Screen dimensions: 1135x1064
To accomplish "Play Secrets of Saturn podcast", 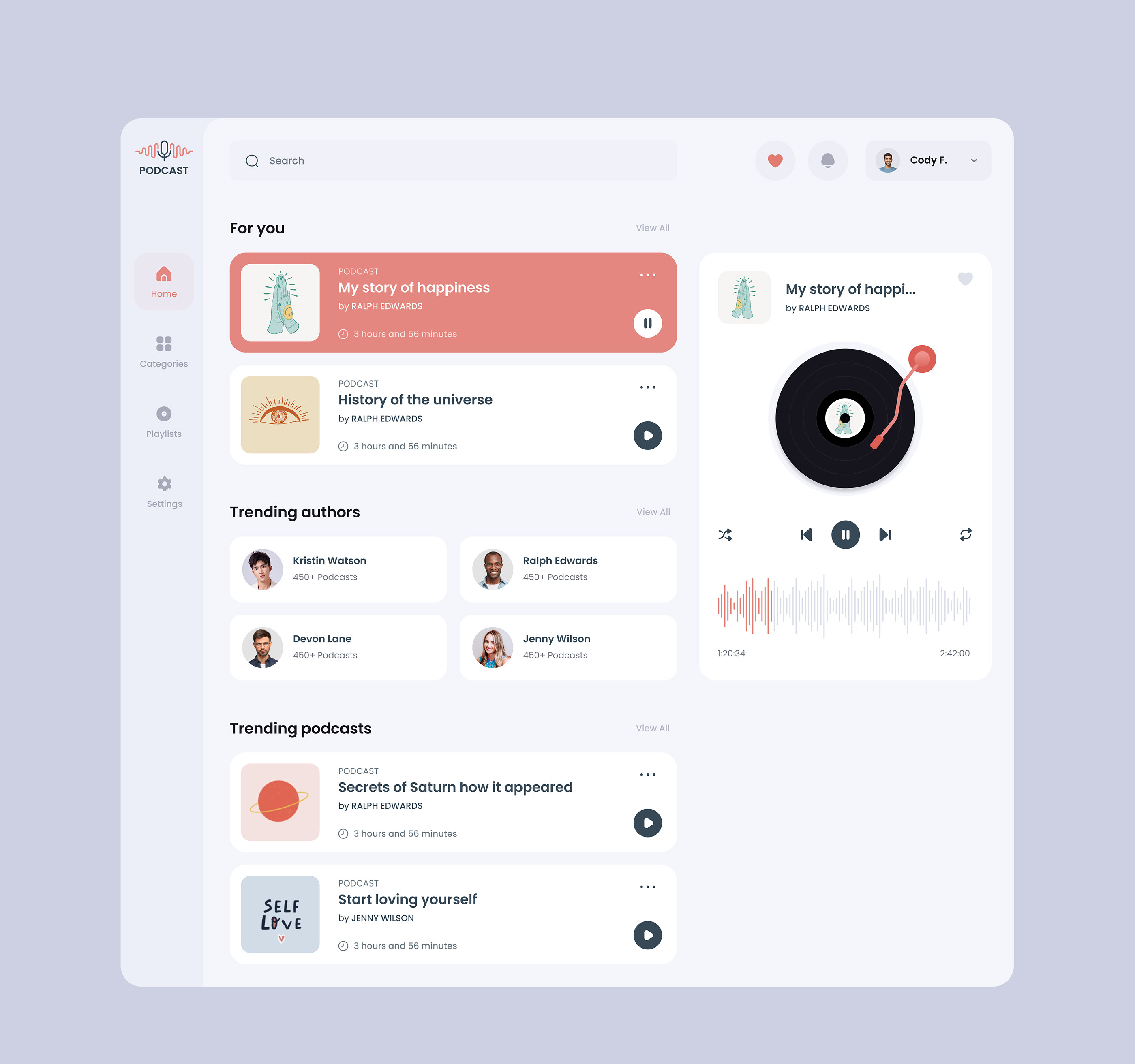I will [648, 823].
